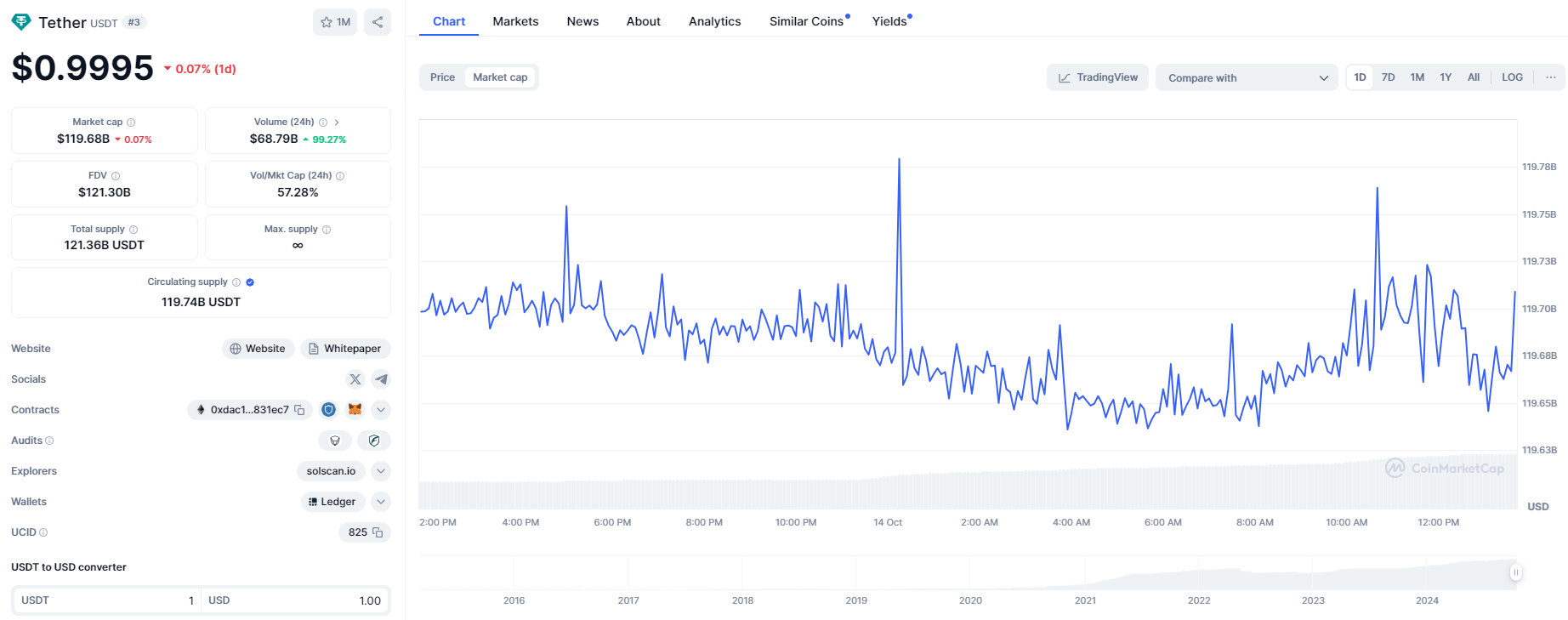Expand the Contracts list chevron

[x=381, y=410]
